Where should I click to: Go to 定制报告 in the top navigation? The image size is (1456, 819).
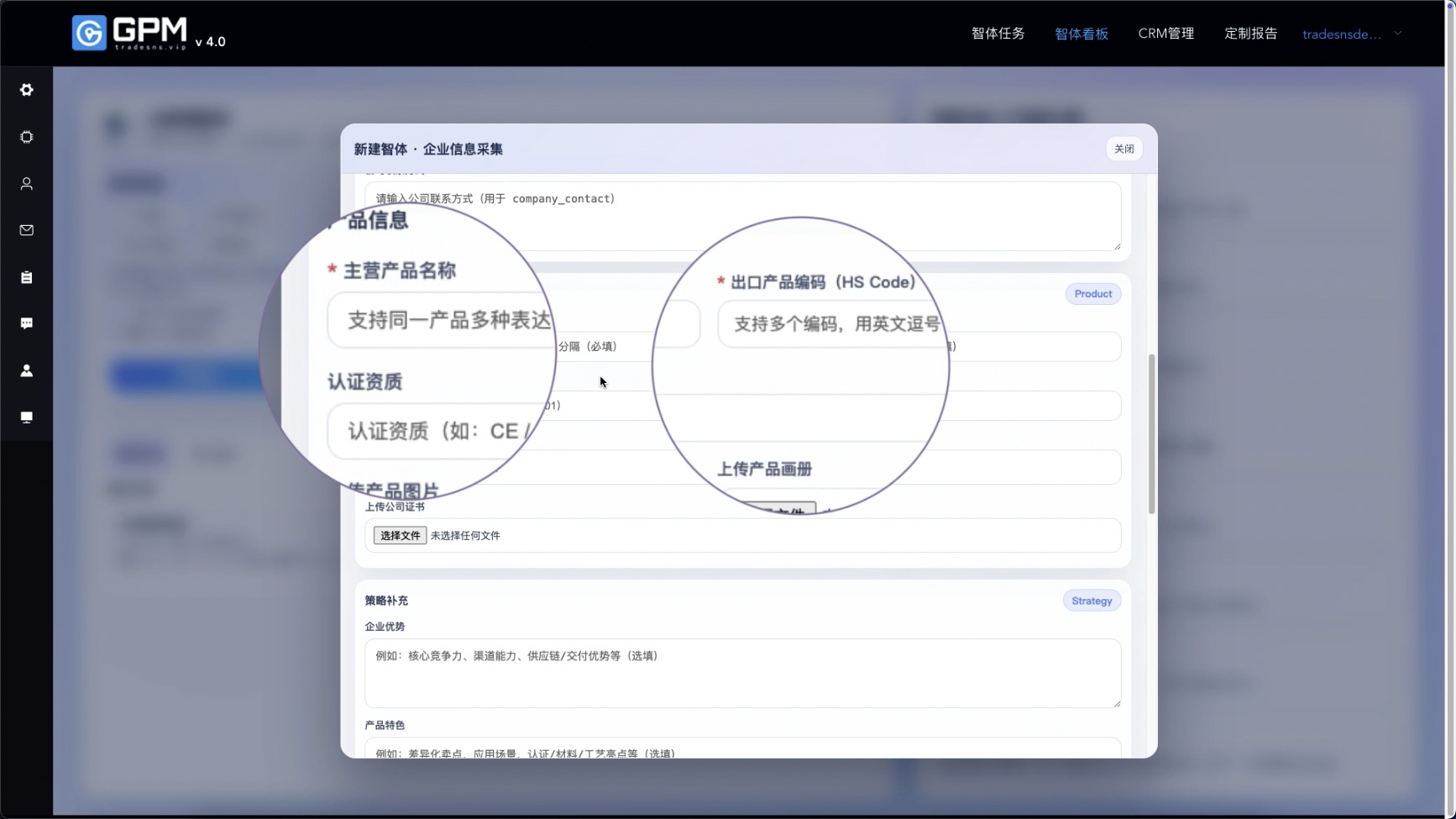(x=1250, y=34)
